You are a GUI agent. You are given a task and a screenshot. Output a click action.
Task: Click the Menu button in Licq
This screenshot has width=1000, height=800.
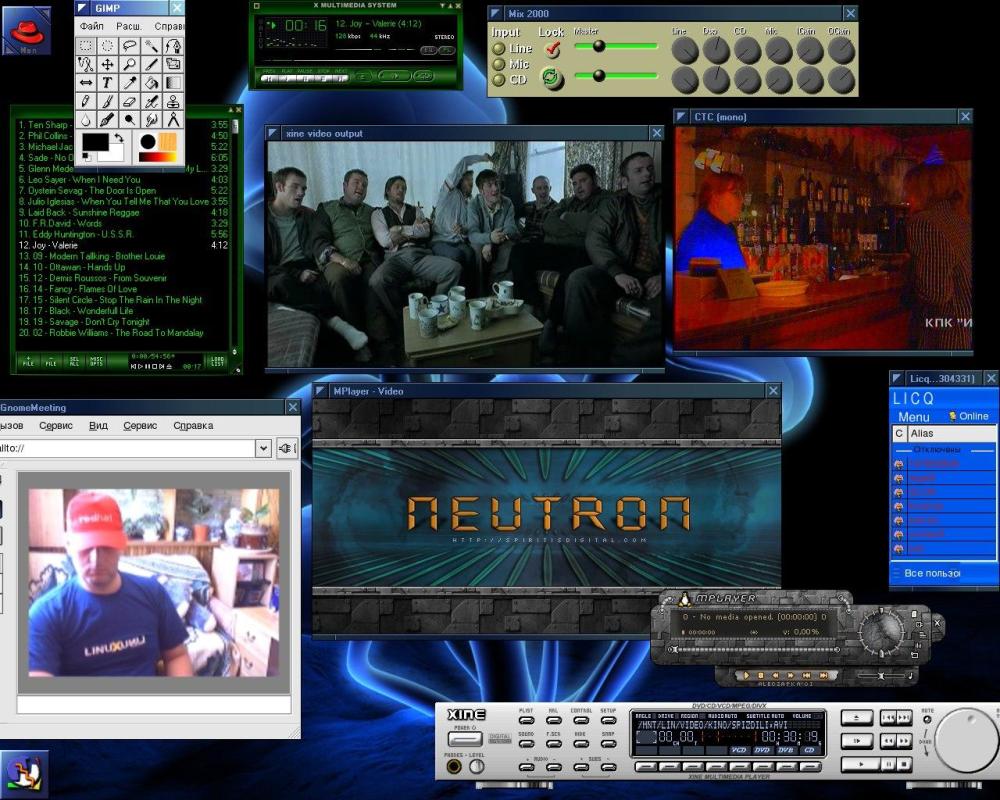913,417
